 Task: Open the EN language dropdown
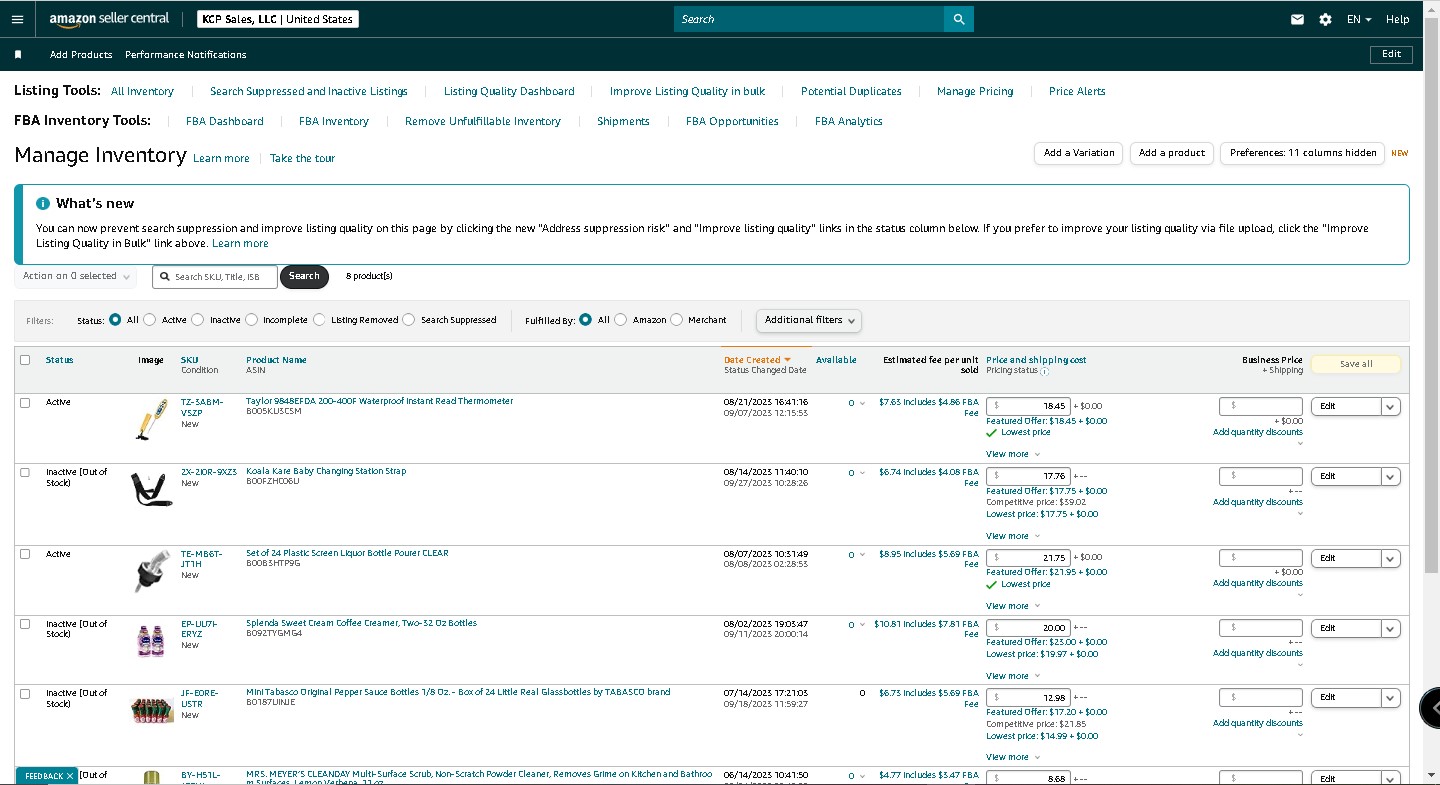click(x=1359, y=19)
